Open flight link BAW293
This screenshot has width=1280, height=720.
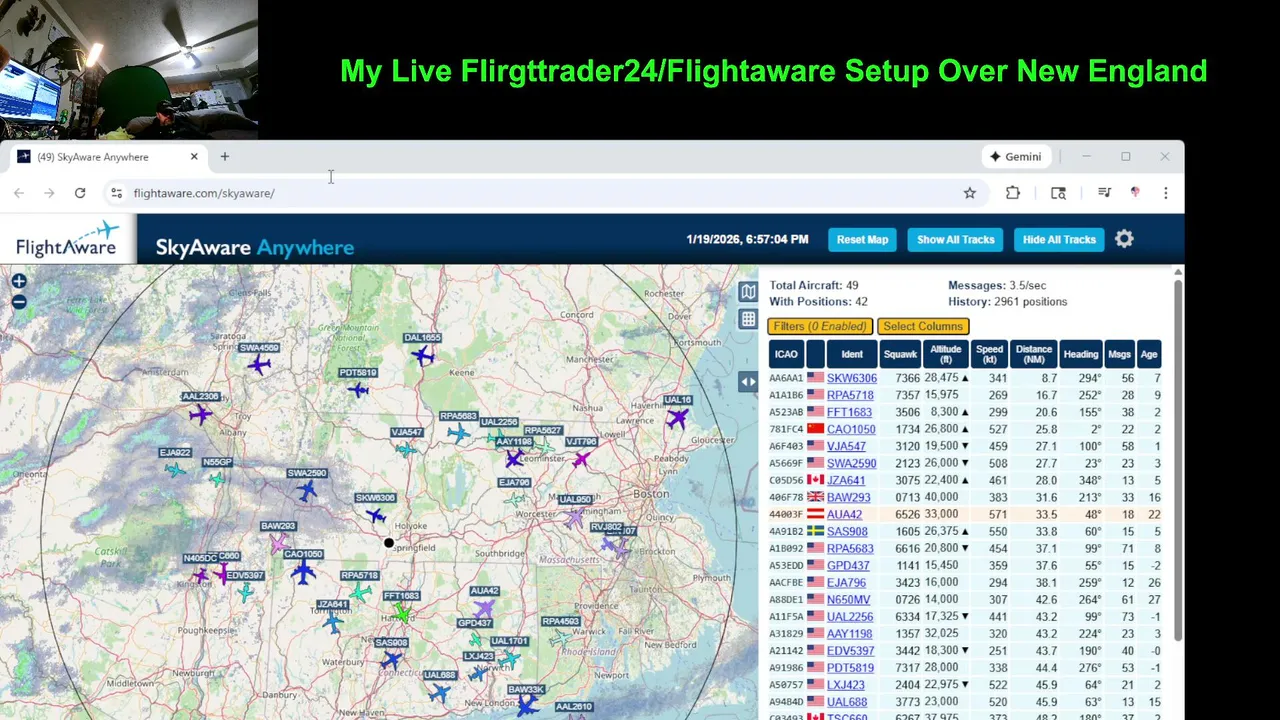(x=848, y=497)
